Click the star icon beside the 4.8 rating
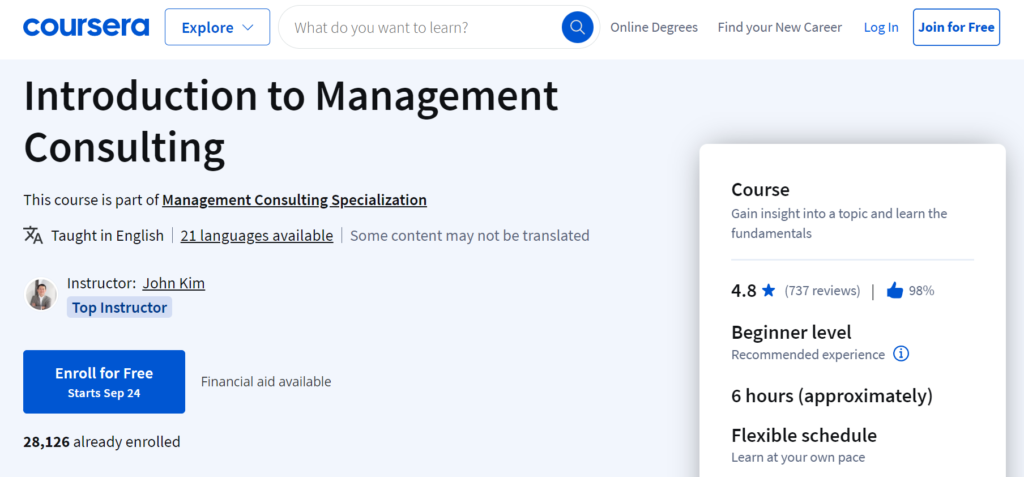Screen dimensions: 1024x477 [x=769, y=290]
